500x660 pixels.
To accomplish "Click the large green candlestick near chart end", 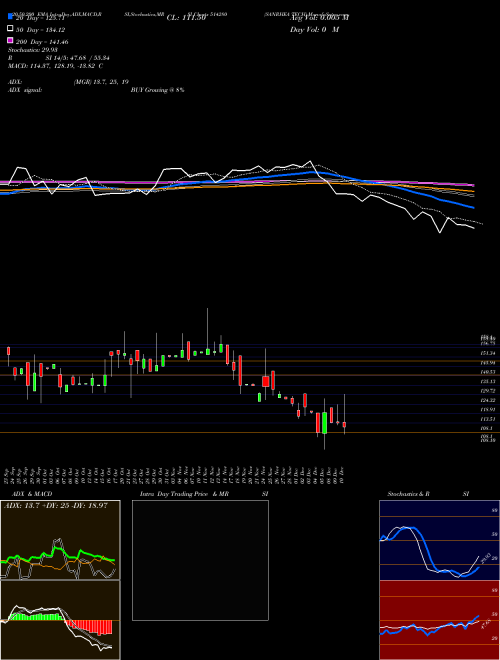I will pyautogui.click(x=324, y=423).
